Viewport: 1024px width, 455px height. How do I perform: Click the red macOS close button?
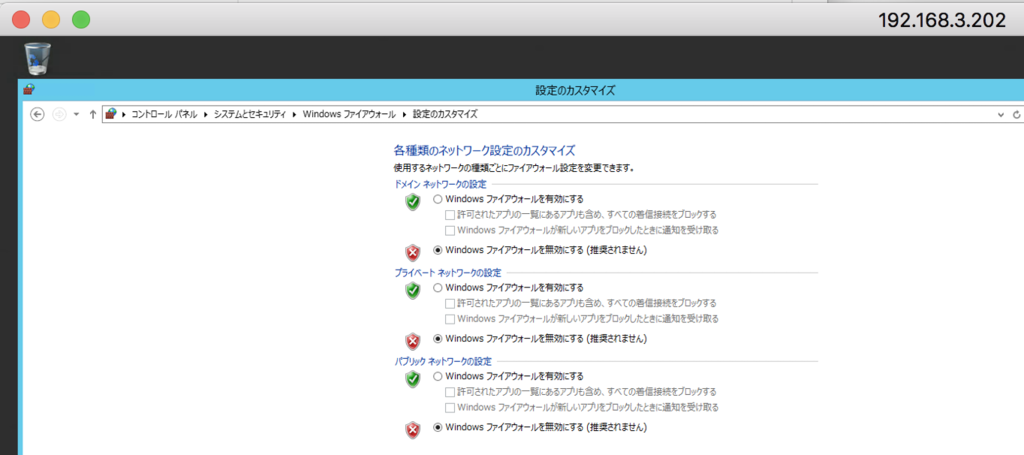[21, 20]
